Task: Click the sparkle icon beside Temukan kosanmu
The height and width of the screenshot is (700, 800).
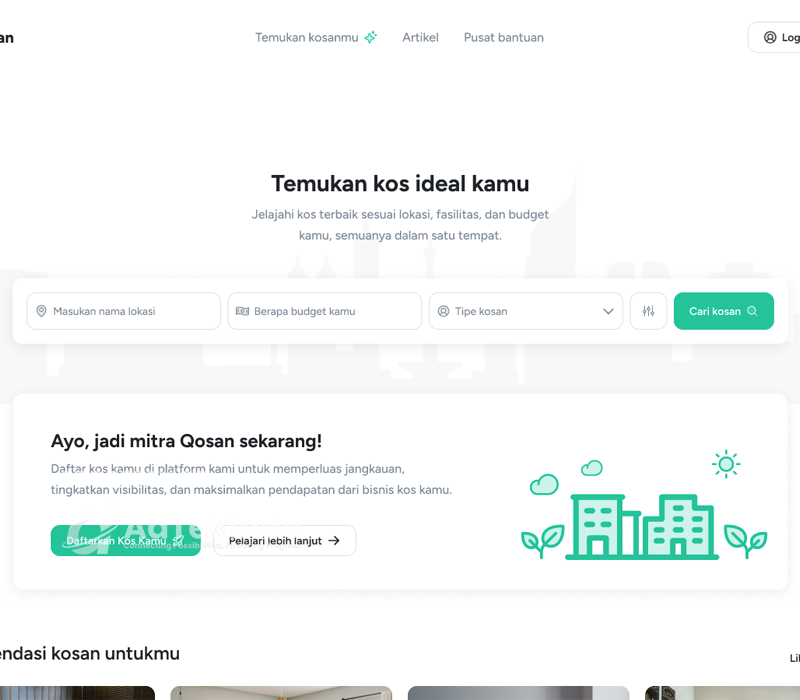Action: pyautogui.click(x=371, y=37)
